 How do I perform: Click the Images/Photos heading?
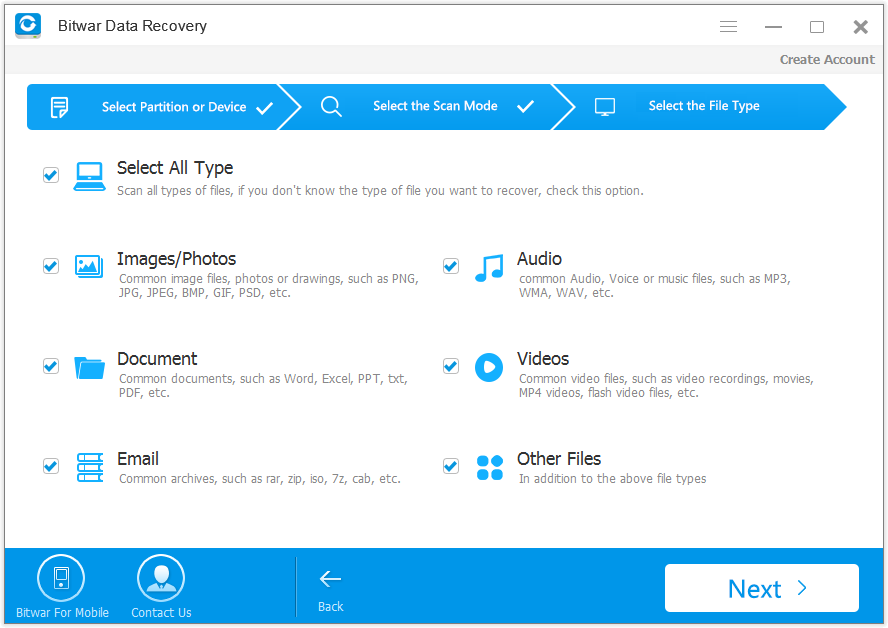[x=177, y=259]
